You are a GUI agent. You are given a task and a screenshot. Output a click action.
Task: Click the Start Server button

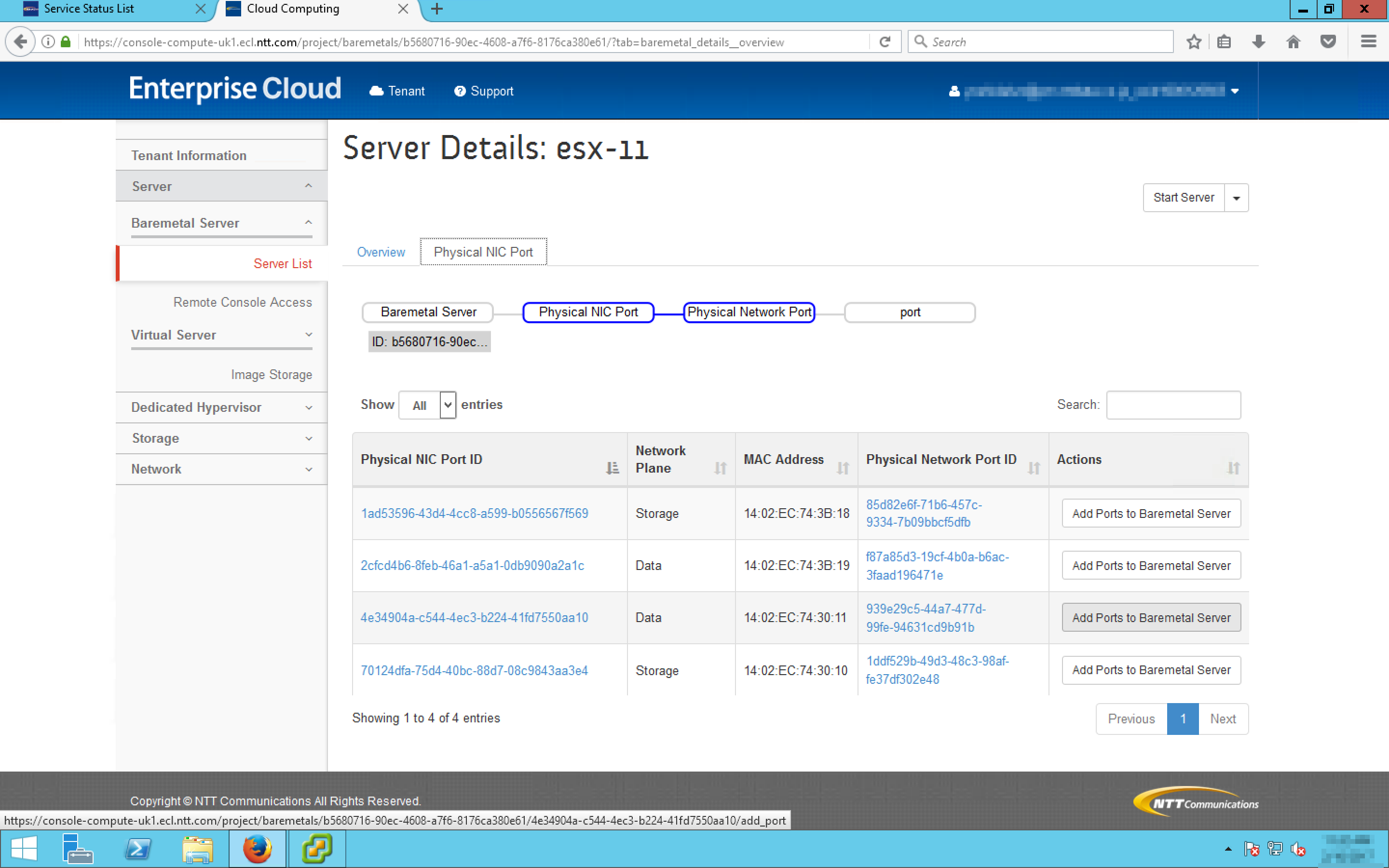(x=1184, y=198)
